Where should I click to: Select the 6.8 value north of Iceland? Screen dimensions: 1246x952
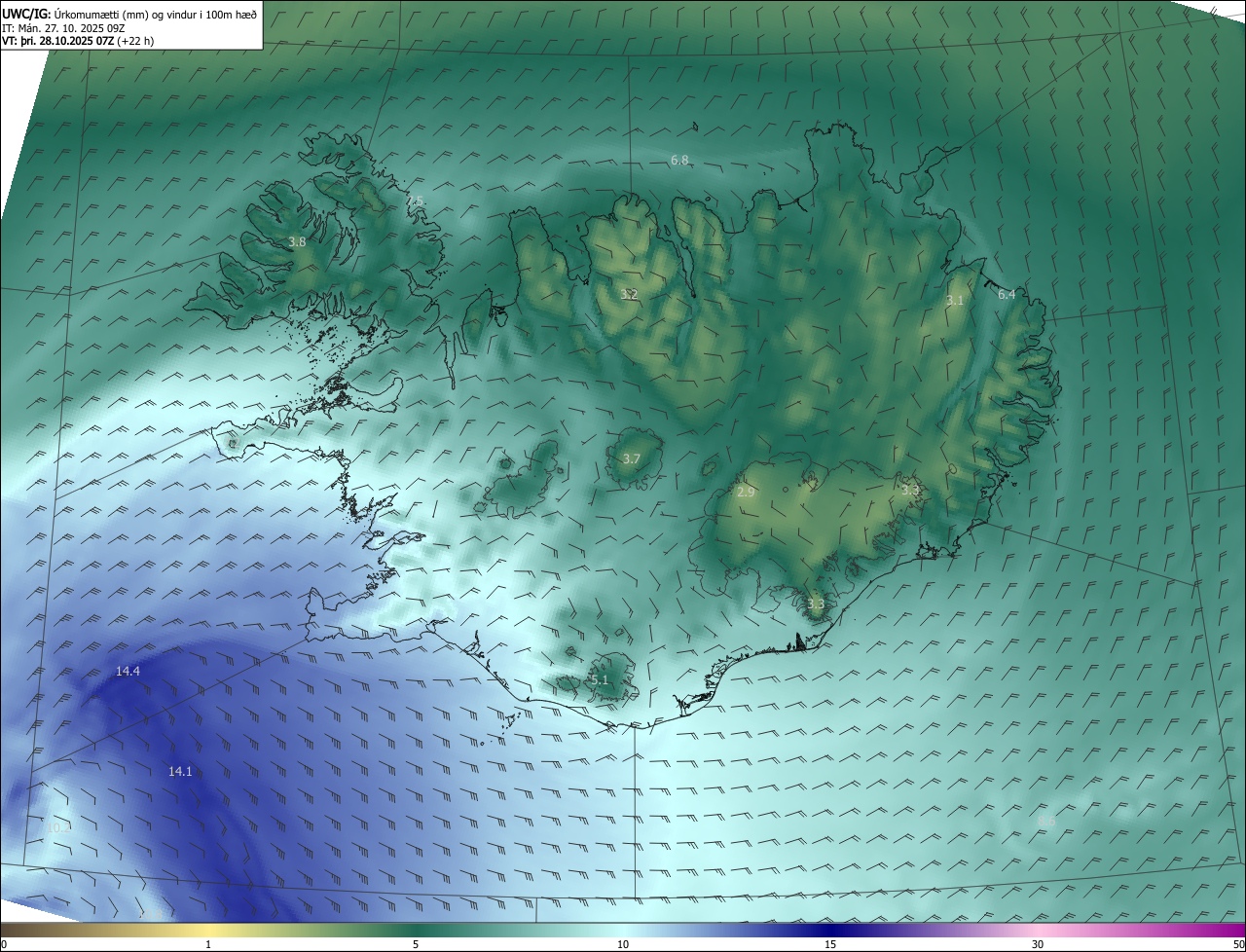coord(679,160)
